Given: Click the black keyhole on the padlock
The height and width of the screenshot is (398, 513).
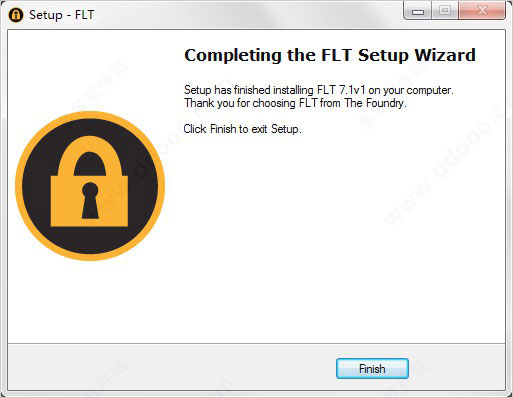Looking at the screenshot, I should (90, 200).
